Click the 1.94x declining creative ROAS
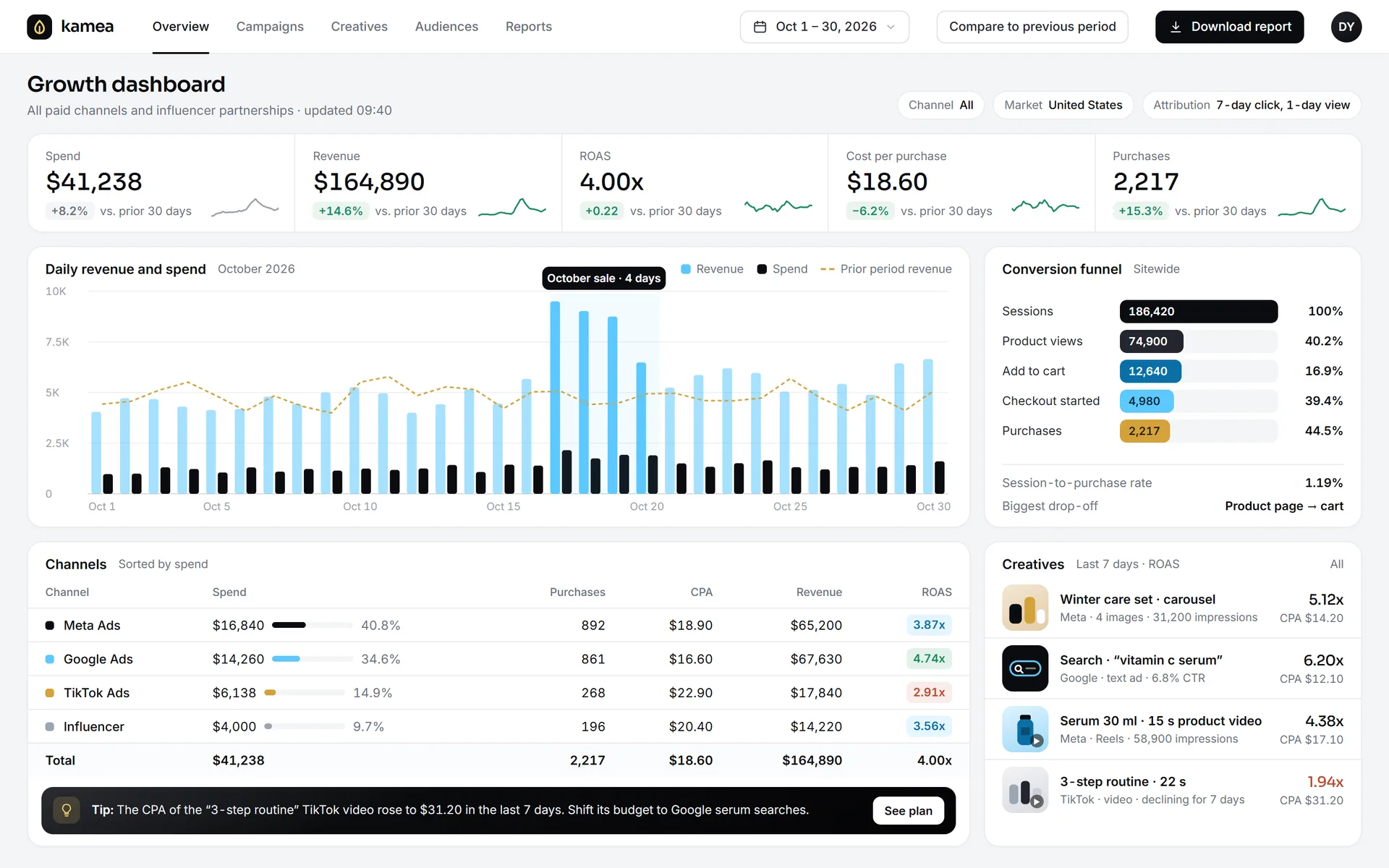Screen dimensions: 1389x868 [1325, 782]
